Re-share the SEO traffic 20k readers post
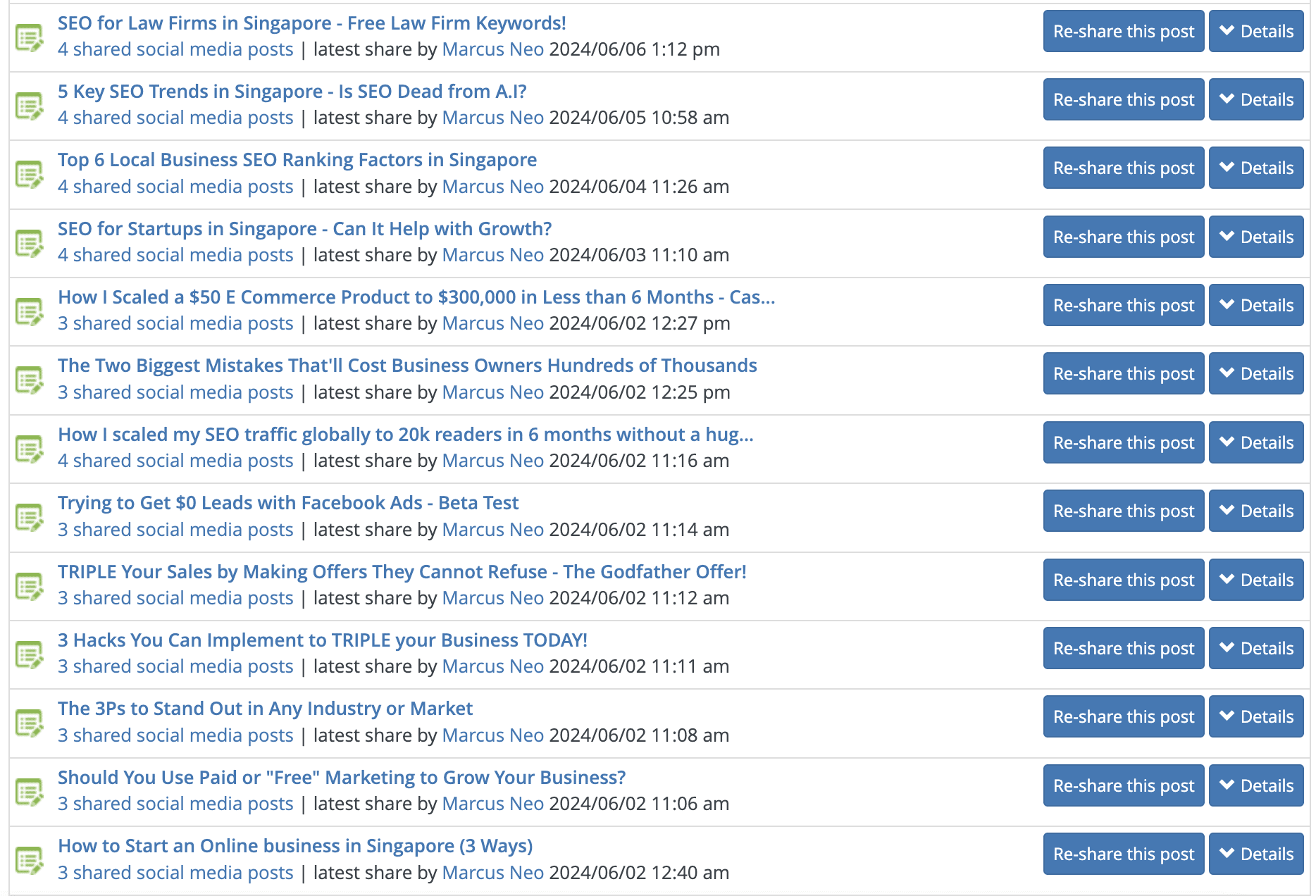 coord(1123,443)
